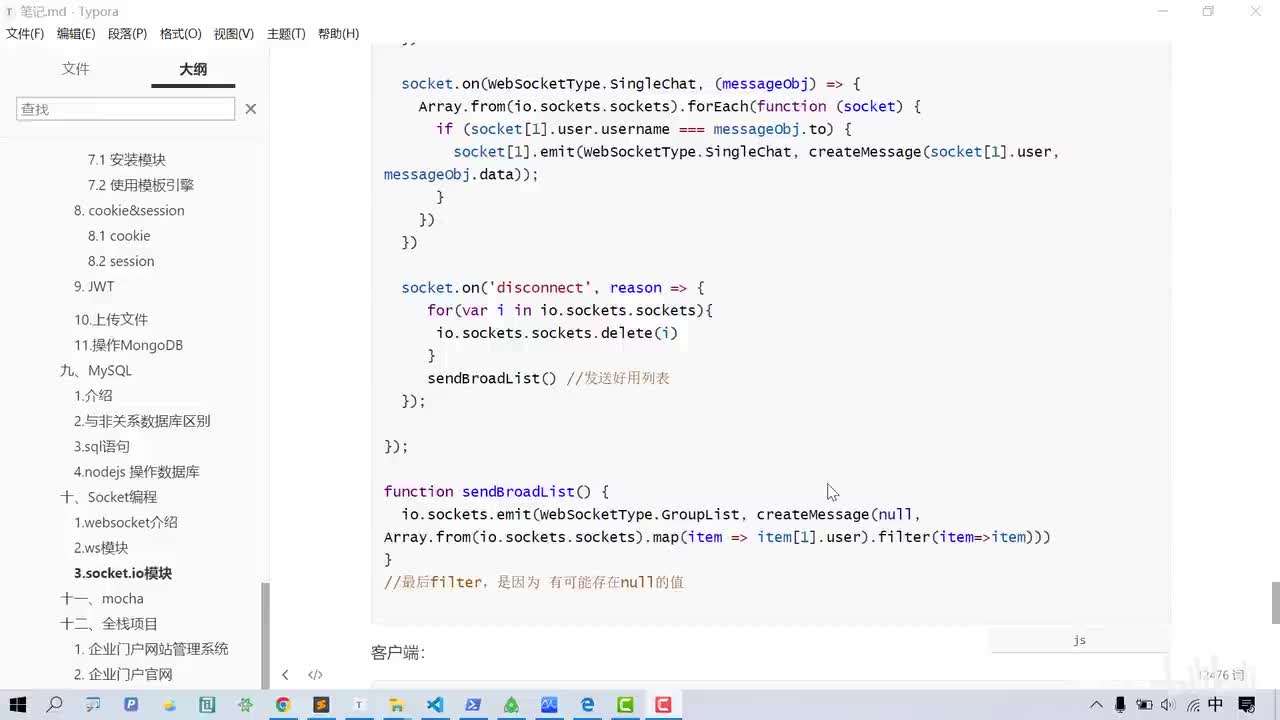Click the word count in status bar
The height and width of the screenshot is (720, 1280).
point(1221,676)
